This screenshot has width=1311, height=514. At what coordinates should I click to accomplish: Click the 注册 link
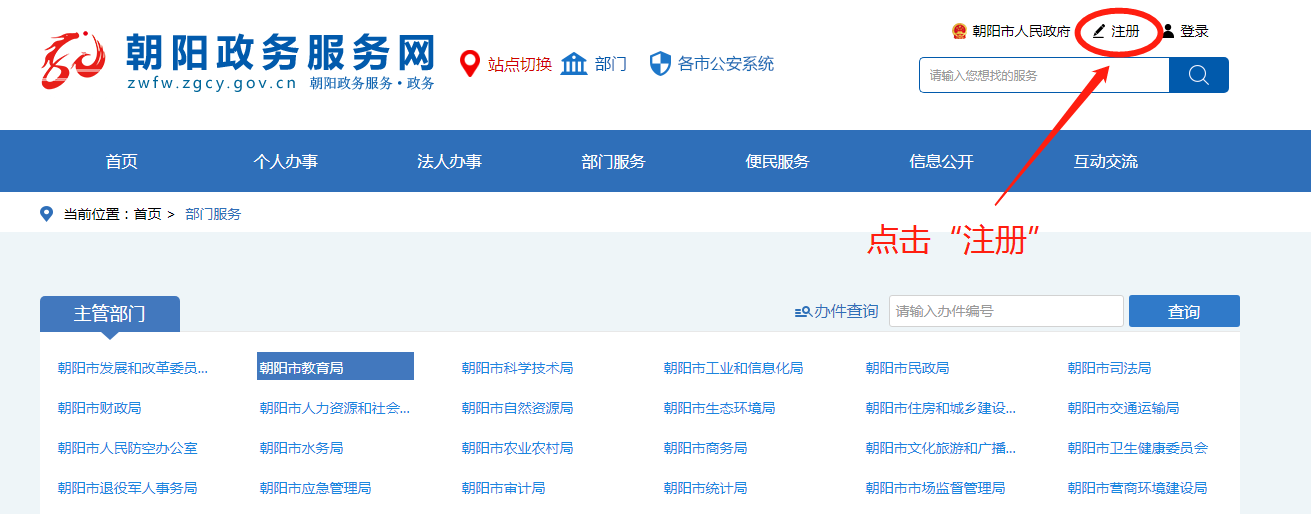(x=1125, y=31)
